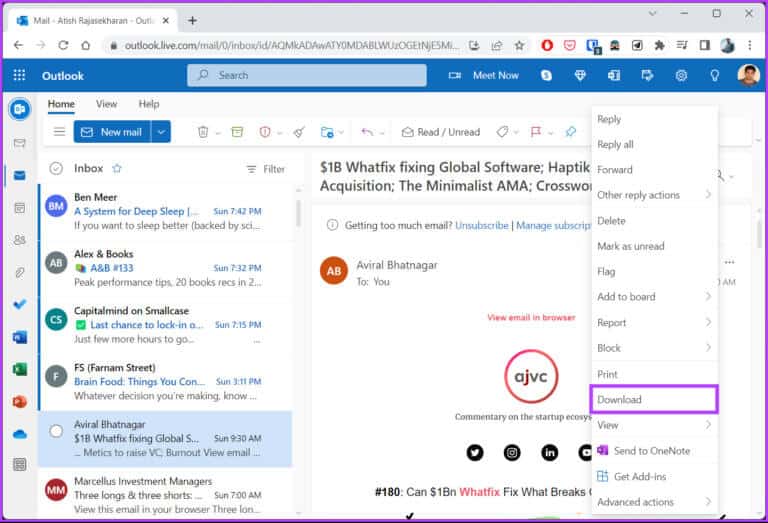The width and height of the screenshot is (768, 523).
Task: Open Calendar from left sidebar
Action: tap(20, 208)
